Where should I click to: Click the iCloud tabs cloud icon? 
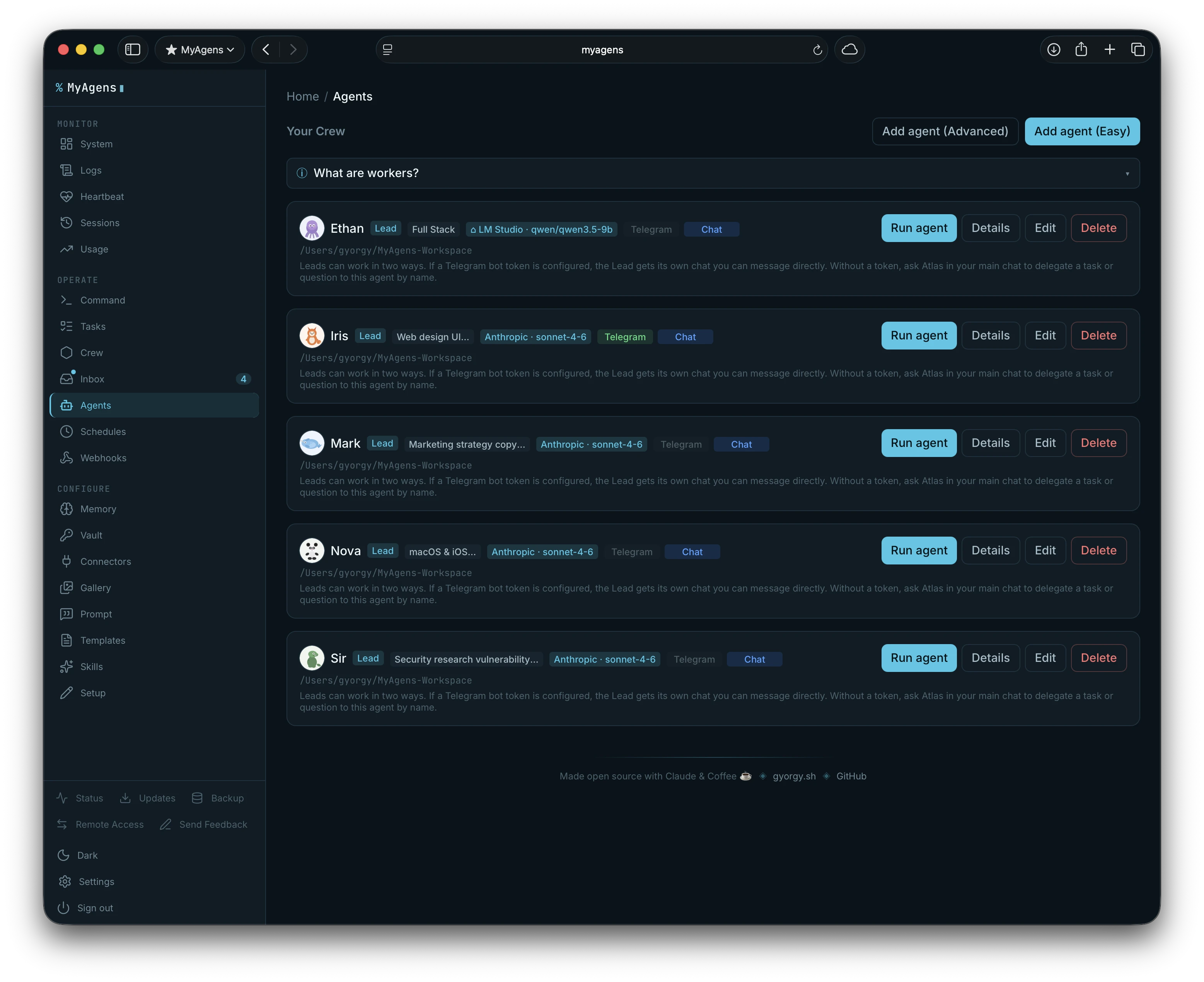pos(849,50)
